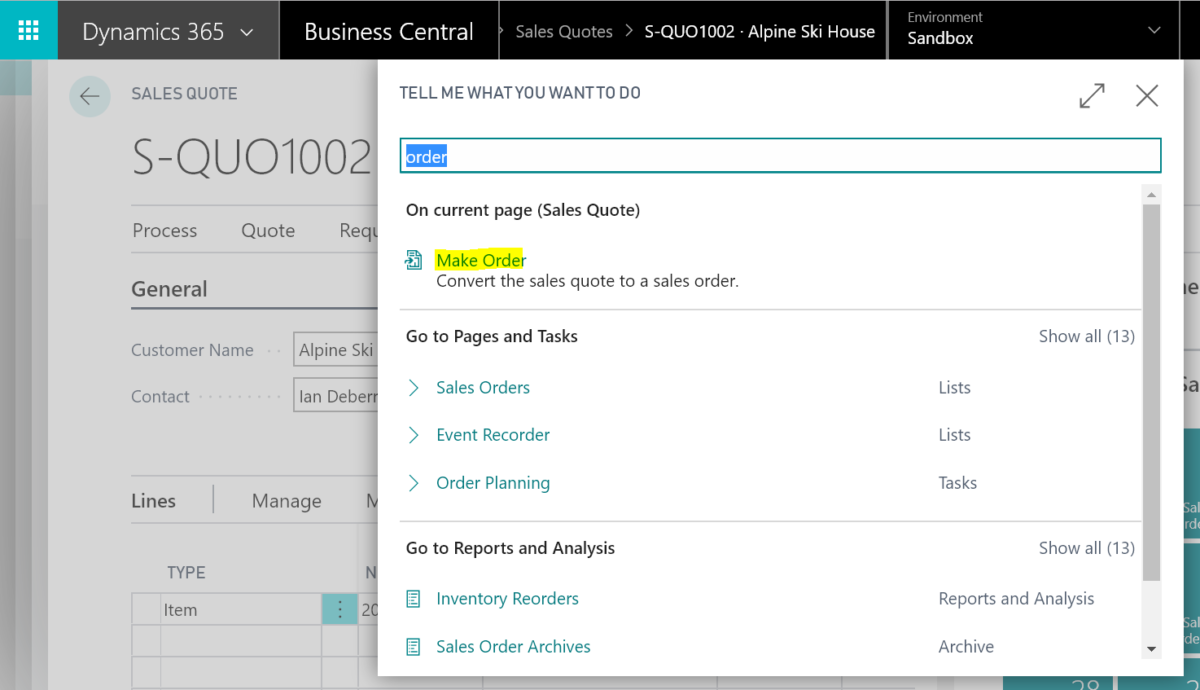Click the 'On current page (Sales Quote)' heading
1200x690 pixels.
pyautogui.click(x=523, y=210)
